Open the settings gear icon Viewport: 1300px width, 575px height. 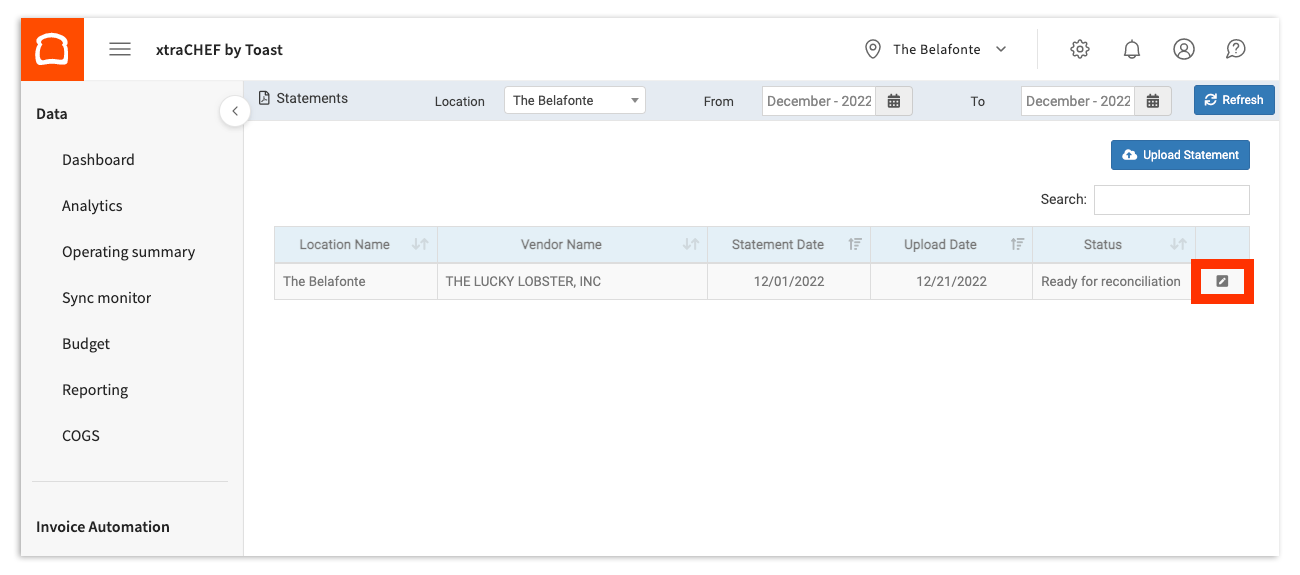click(x=1080, y=49)
